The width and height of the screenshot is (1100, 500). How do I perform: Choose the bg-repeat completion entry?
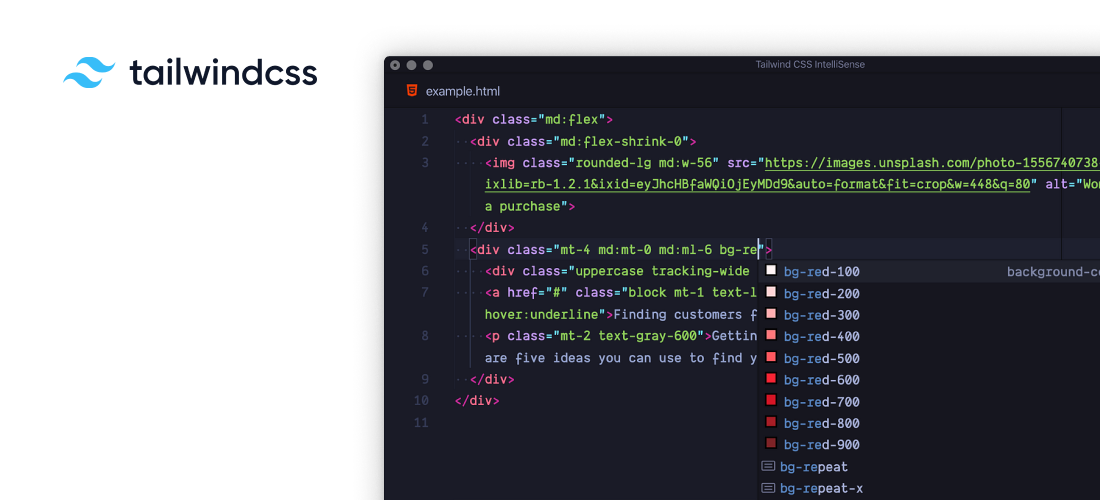[929, 466]
